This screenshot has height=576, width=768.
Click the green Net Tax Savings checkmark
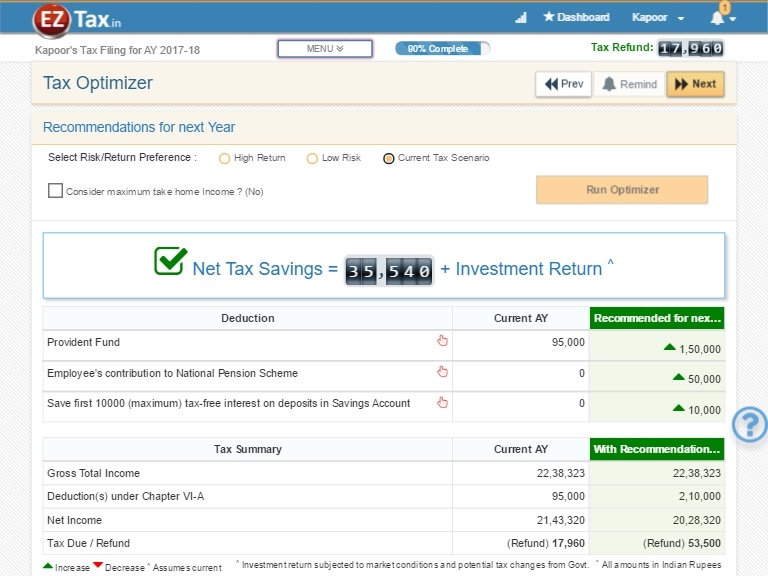pos(170,261)
